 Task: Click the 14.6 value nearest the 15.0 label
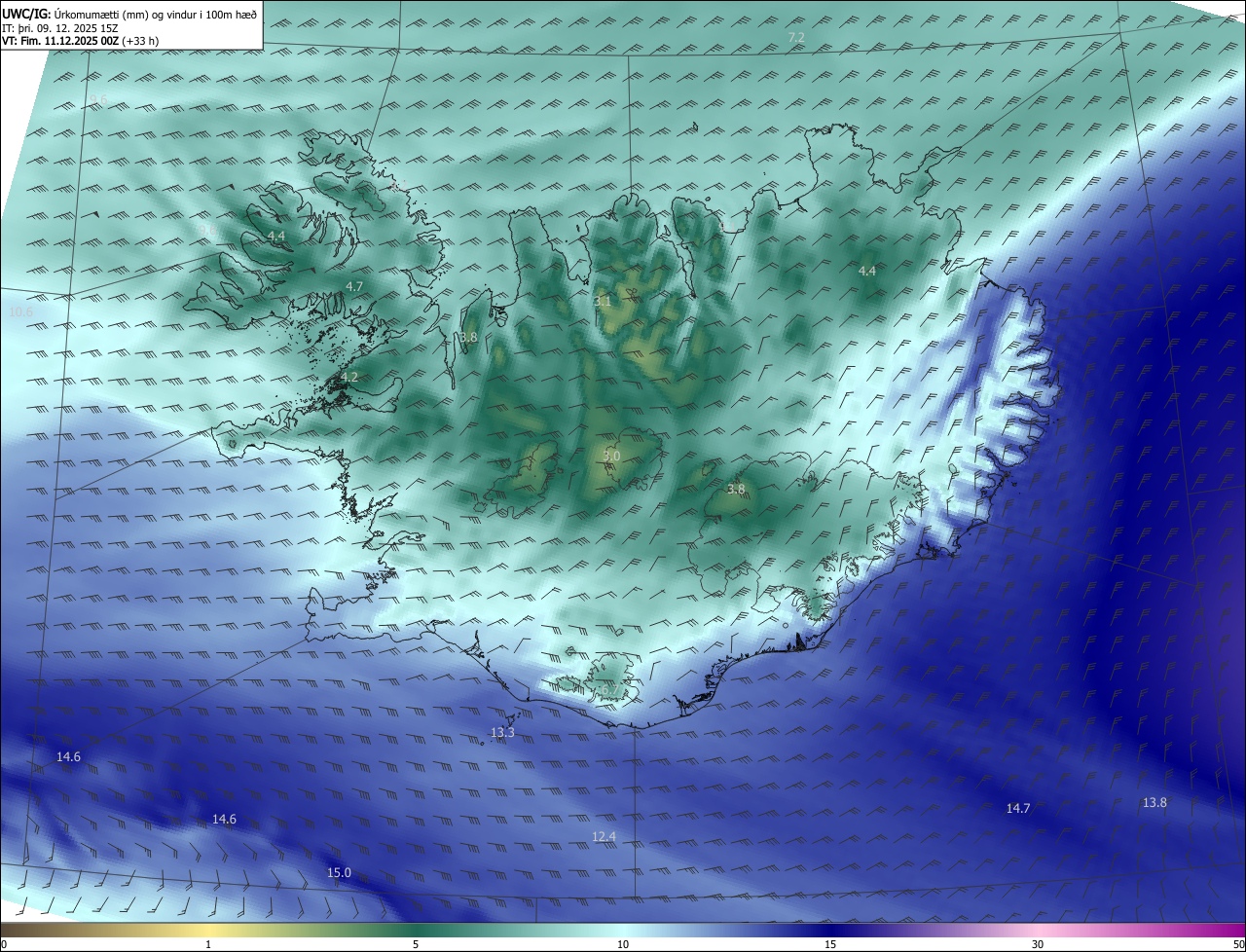pyautogui.click(x=224, y=820)
